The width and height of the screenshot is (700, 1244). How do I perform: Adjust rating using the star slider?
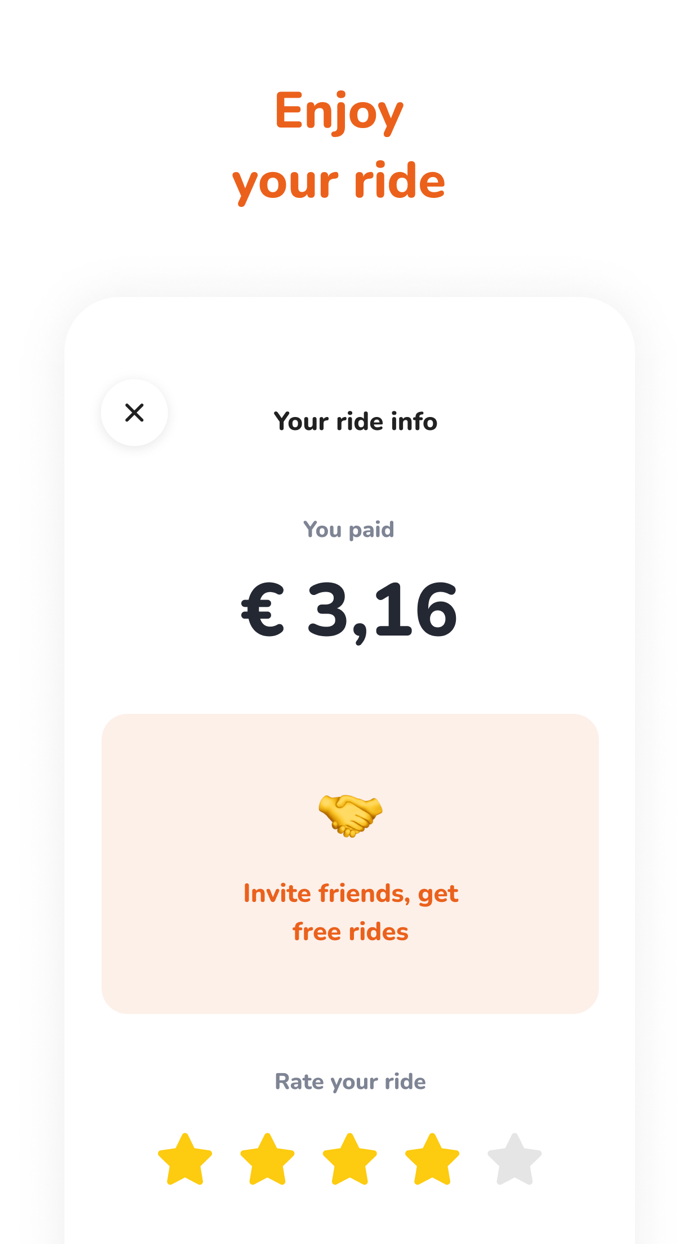click(x=349, y=1158)
